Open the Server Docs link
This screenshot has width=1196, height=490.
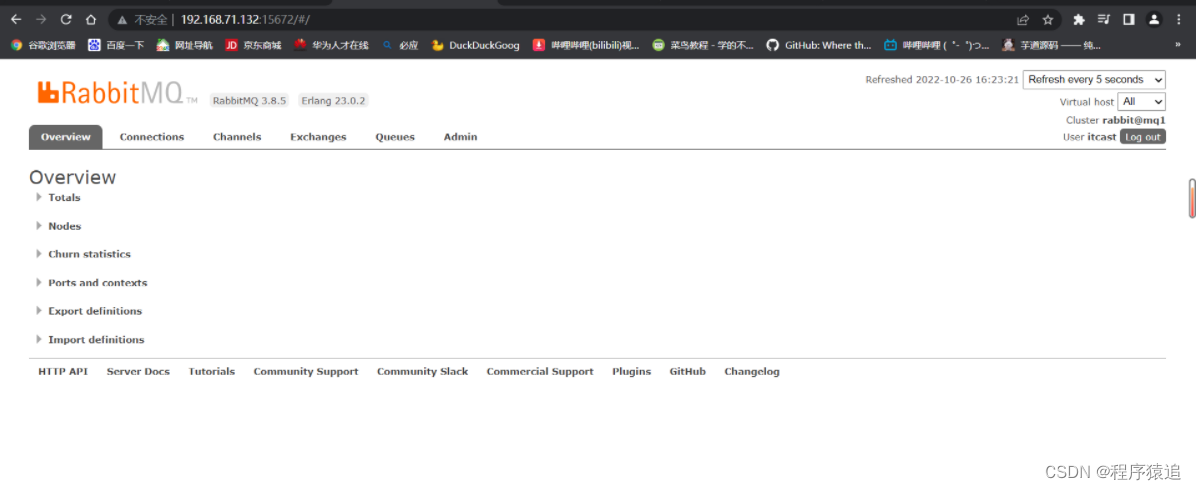[x=138, y=372]
